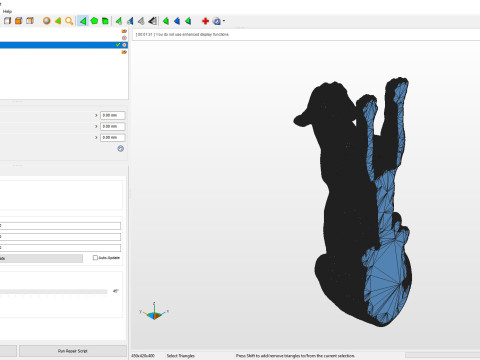The image size is (480, 360).
Task: Select the highlighted Select Triangles tool
Action: point(82,21)
